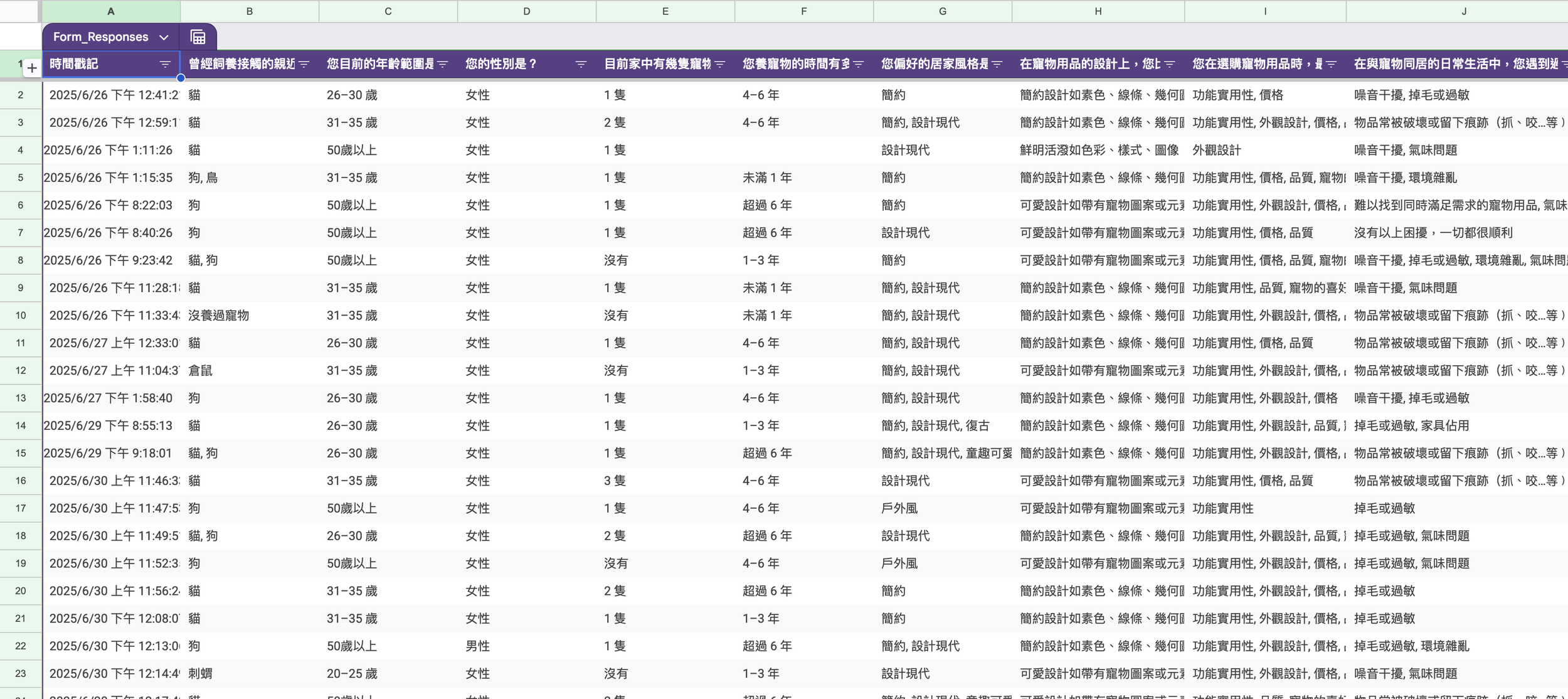Screen dimensions: 1568x699
Task: Open filter dropdown on 在寵物用品的設計上 header
Action: 1170,64
